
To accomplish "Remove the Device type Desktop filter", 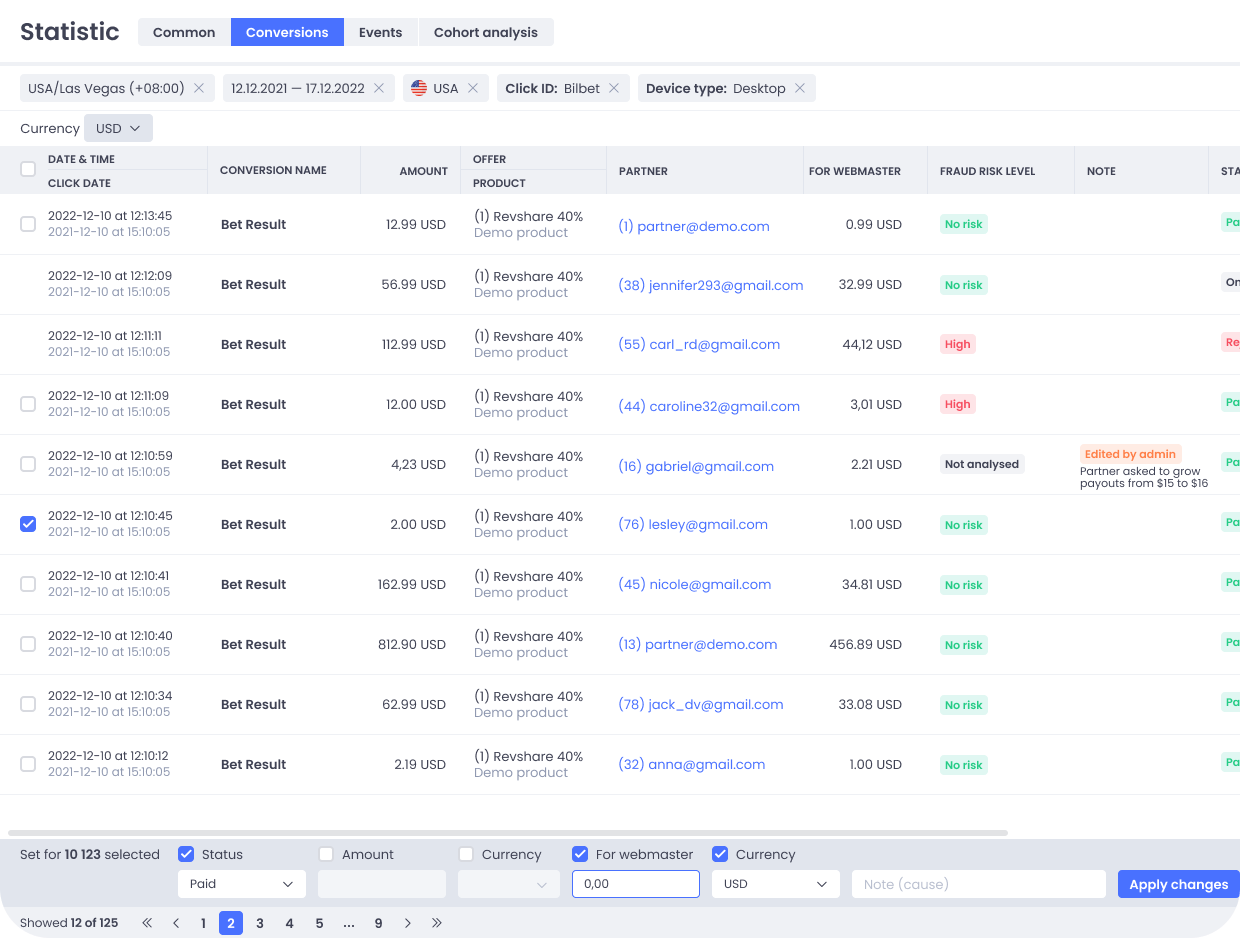I will (x=800, y=88).
